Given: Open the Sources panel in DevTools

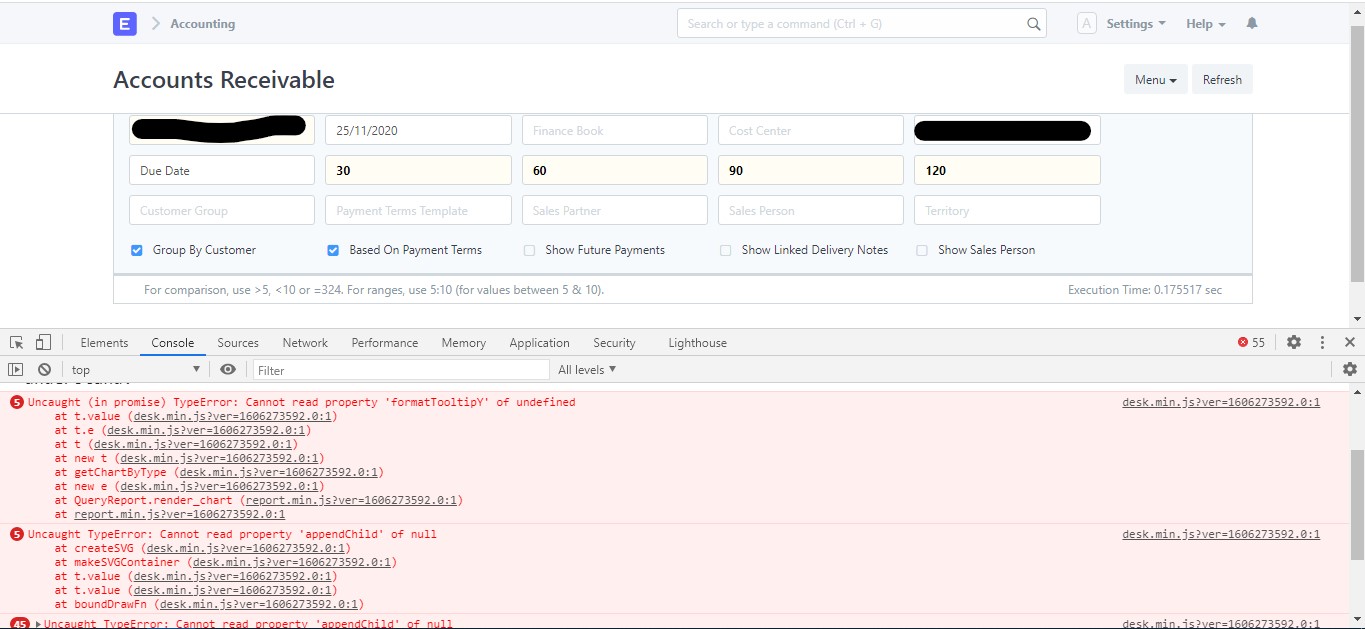Looking at the screenshot, I should click(237, 342).
